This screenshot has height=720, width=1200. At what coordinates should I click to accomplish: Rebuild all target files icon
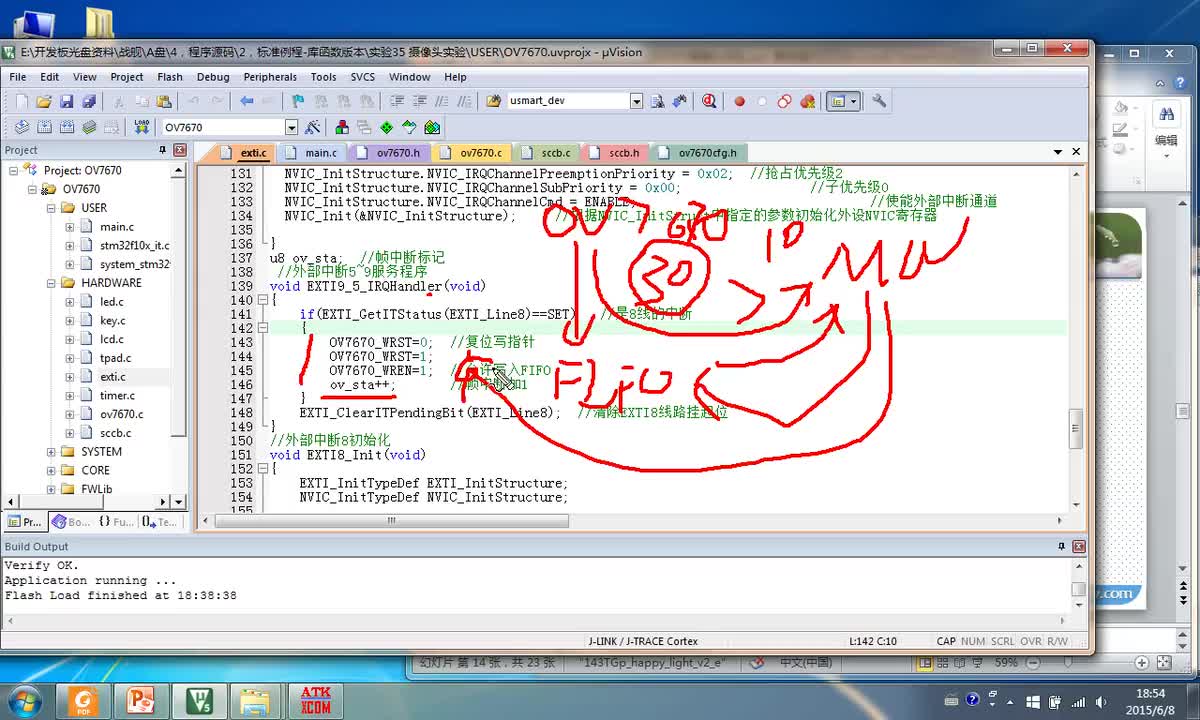(x=67, y=127)
